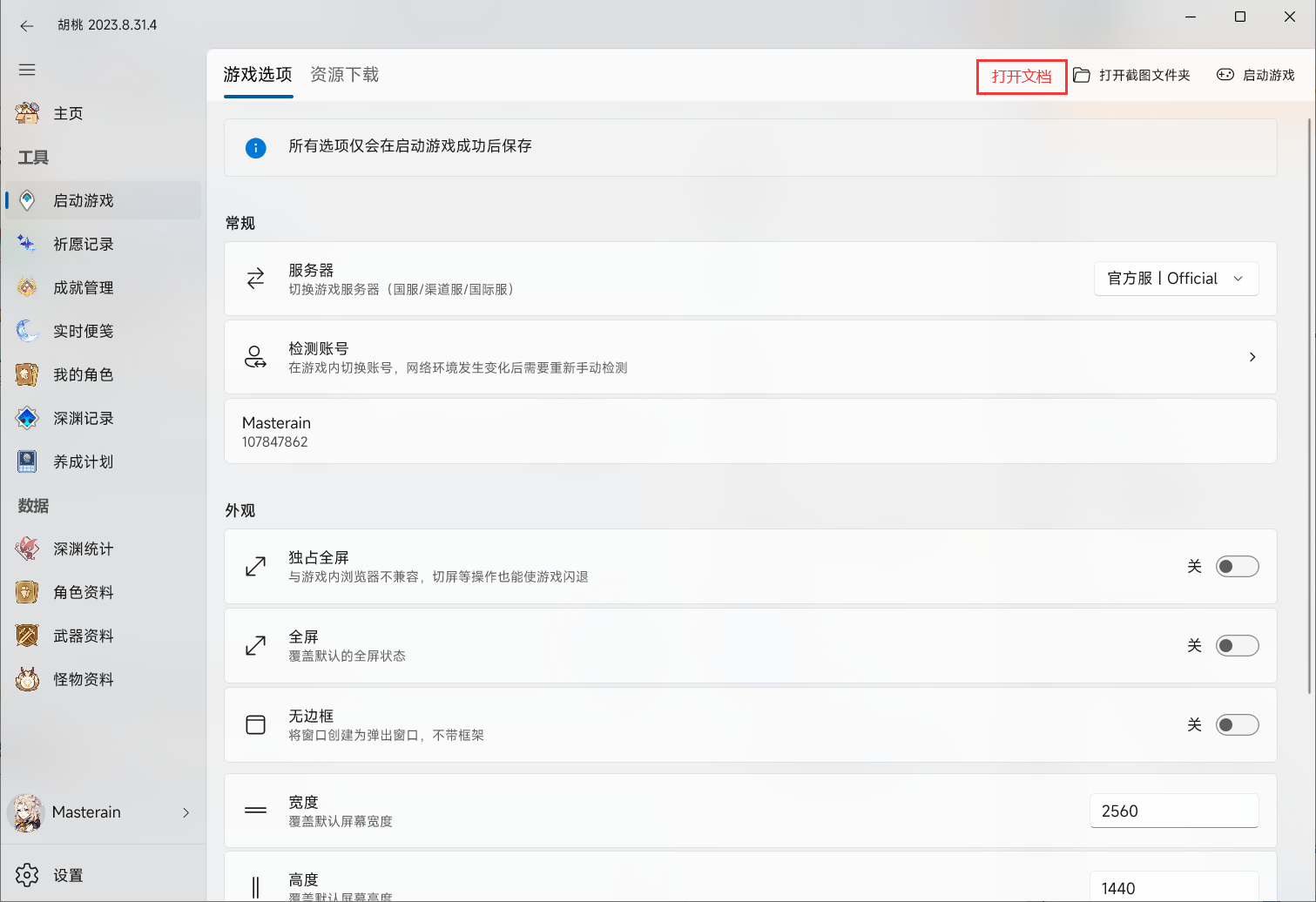Open the 养成计划 cultivation planner
This screenshot has width=1316, height=902.
pos(83,461)
